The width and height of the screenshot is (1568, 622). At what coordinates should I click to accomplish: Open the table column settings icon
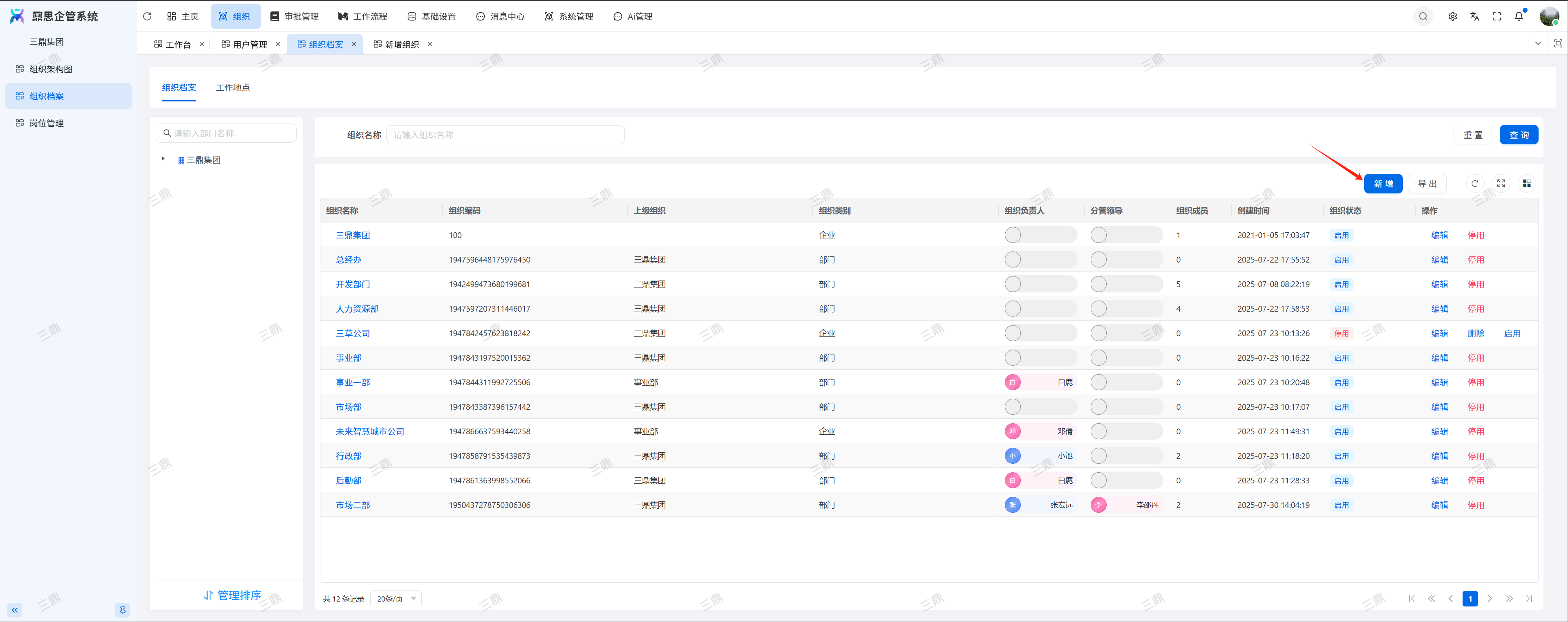tap(1527, 183)
